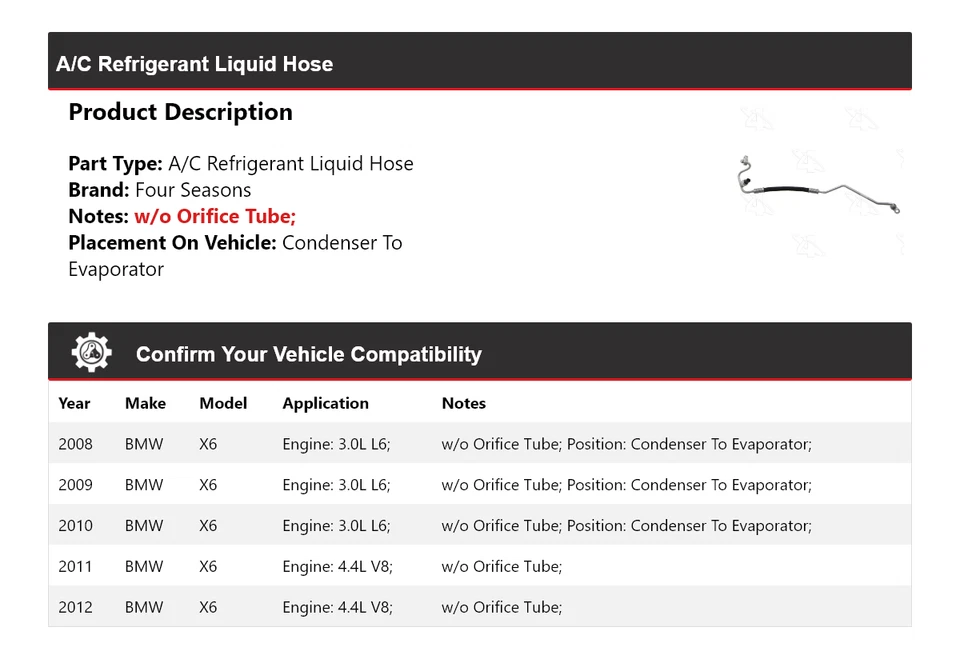Click the Make column header

coord(145,404)
